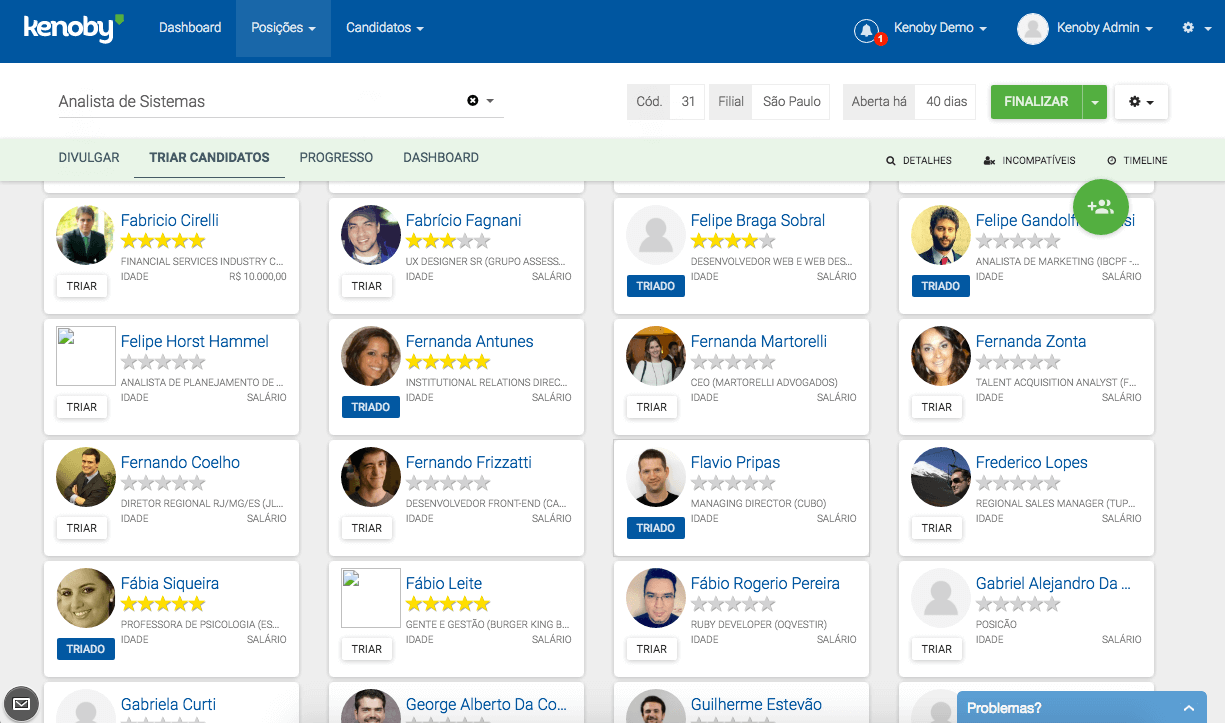
Task: Click Fernanda Martorelli's photo
Action: tap(656, 356)
